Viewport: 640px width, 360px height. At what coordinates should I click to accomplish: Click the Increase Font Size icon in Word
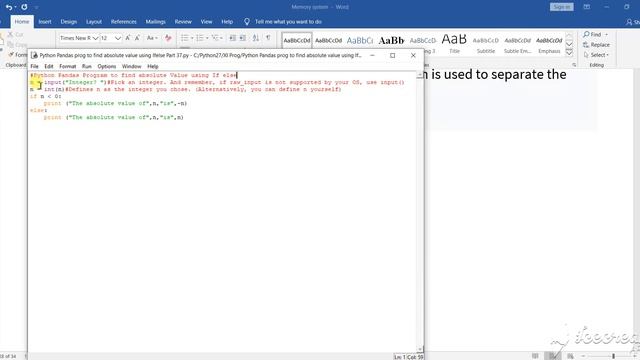click(x=128, y=38)
